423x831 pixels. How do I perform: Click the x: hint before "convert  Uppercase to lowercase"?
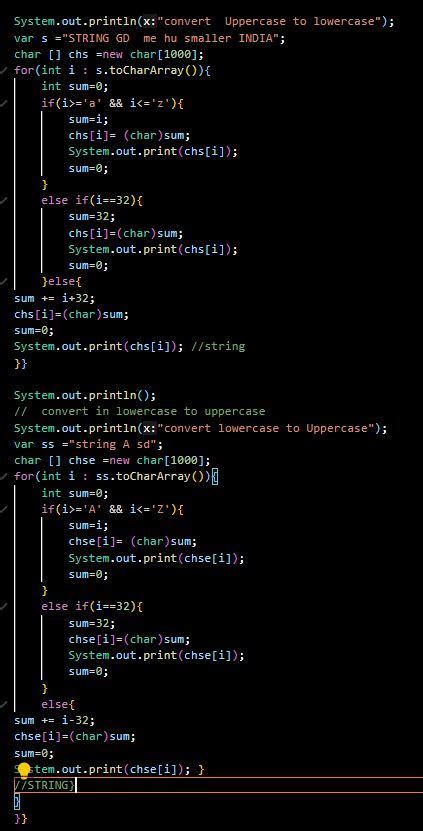[x=149, y=22]
